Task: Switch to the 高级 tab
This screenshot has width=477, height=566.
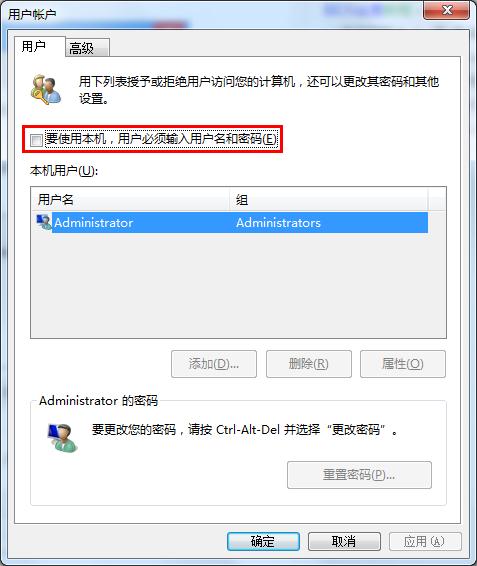Action: 87,48
